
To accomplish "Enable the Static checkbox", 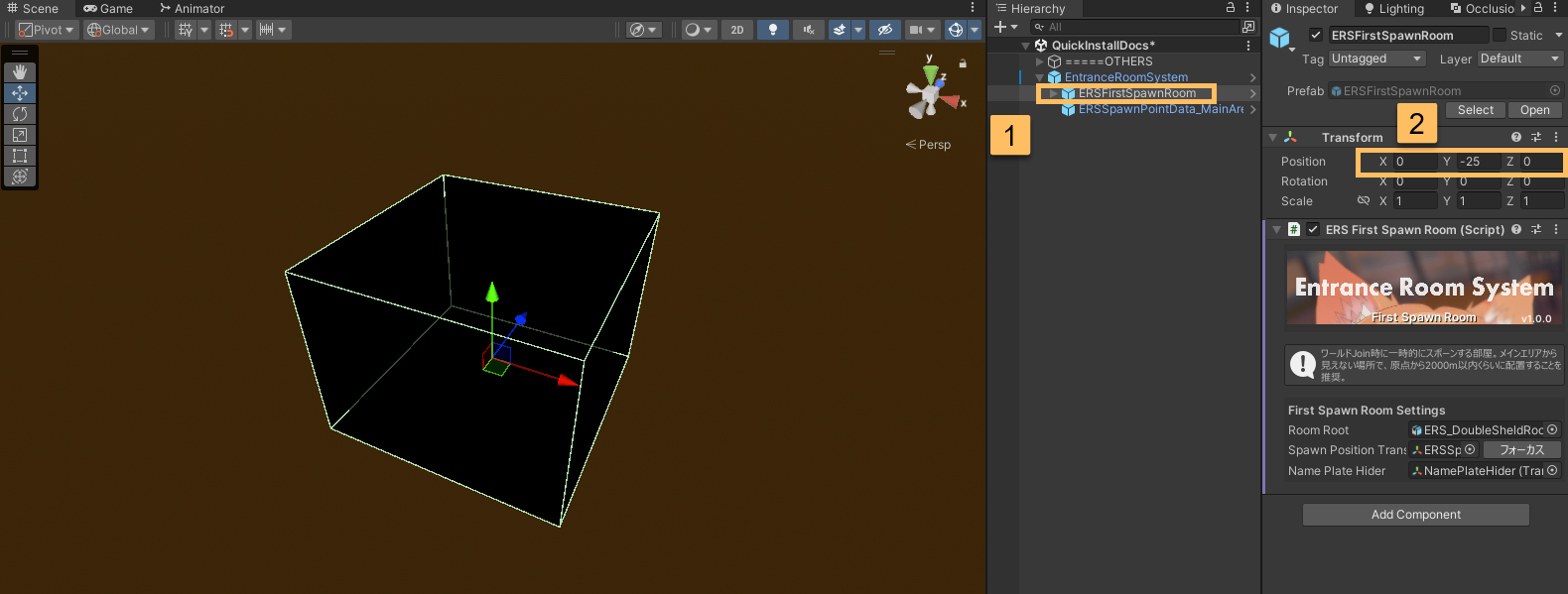I will click(x=1500, y=36).
